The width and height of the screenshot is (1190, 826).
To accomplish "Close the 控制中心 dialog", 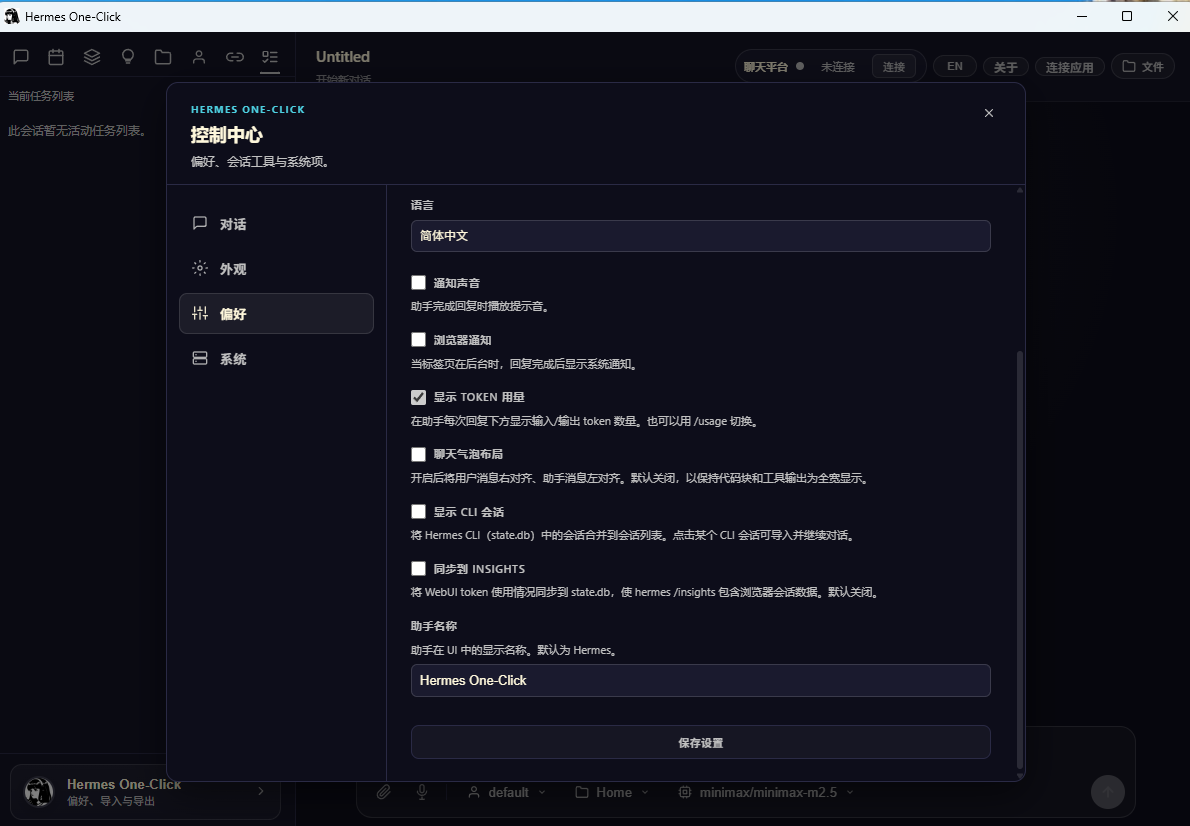I will [988, 113].
